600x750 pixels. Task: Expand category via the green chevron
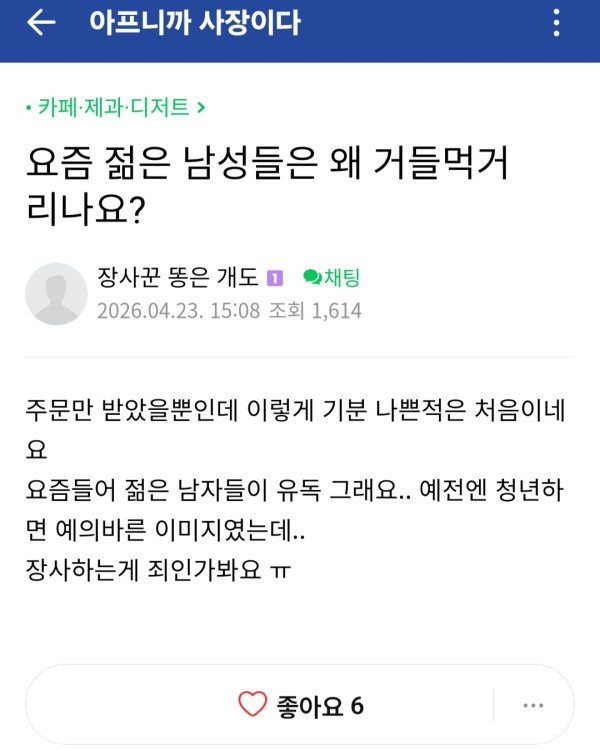click(202, 108)
